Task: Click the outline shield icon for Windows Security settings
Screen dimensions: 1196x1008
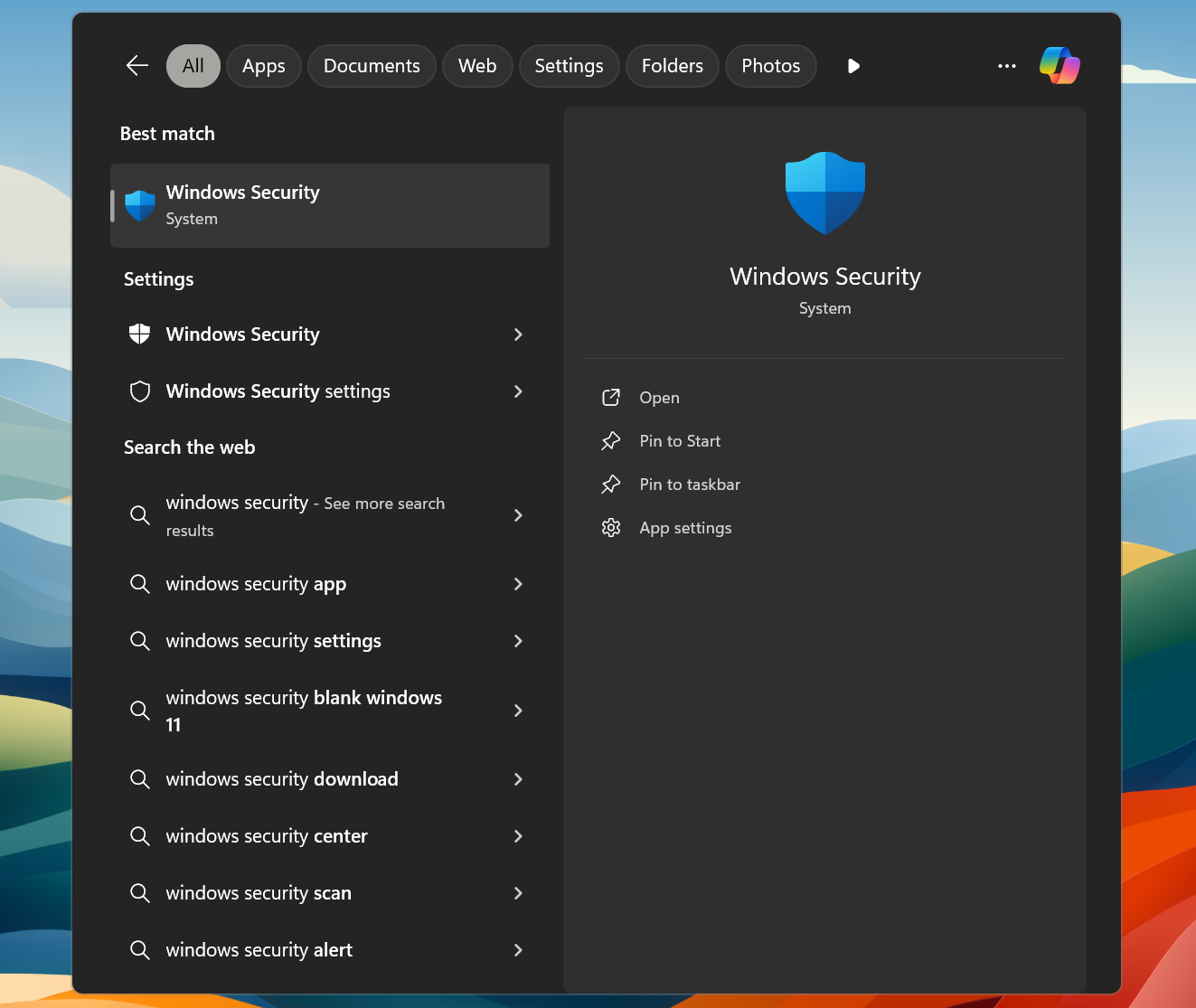Action: (x=139, y=391)
